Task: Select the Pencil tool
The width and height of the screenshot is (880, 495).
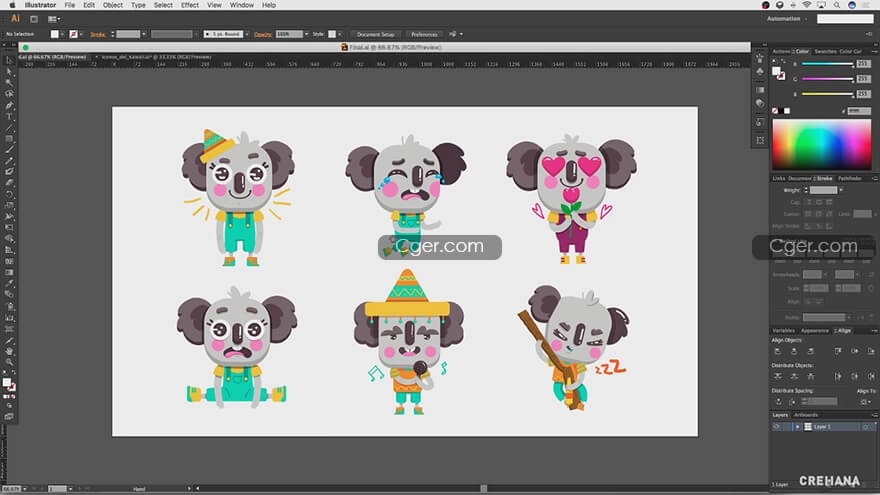Action: (9, 161)
